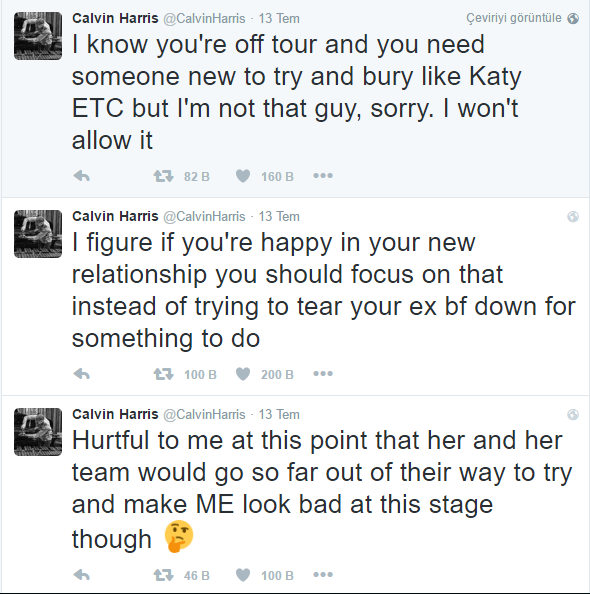
Task: Reply to the 'off tour' tweet
Action: [81, 176]
